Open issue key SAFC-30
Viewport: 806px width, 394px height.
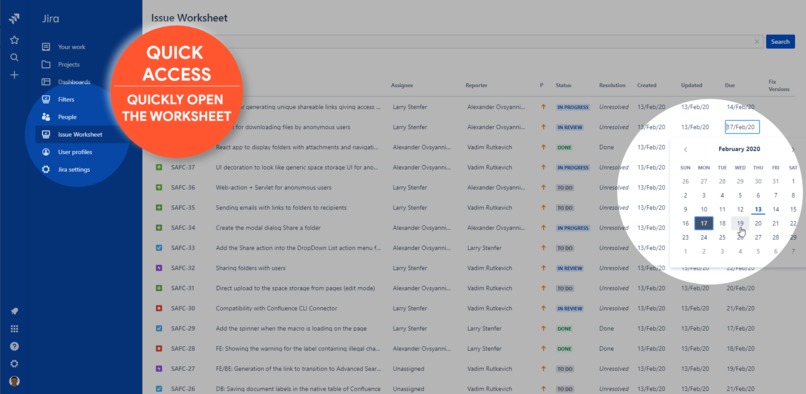[x=183, y=309]
